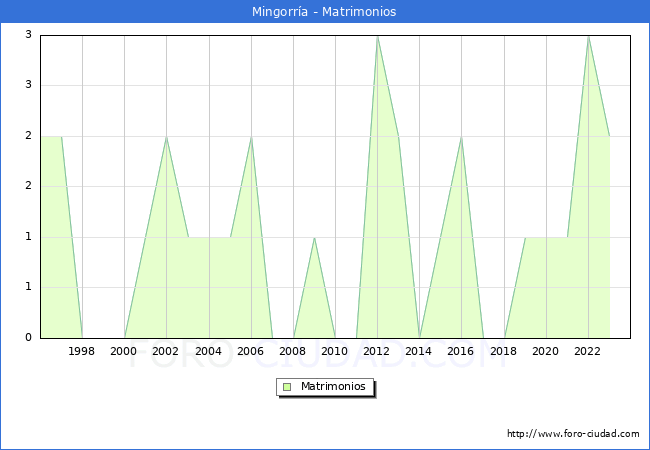Click the 2014 x-axis label
Image resolution: width=650 pixels, height=450 pixels.
pos(419,351)
